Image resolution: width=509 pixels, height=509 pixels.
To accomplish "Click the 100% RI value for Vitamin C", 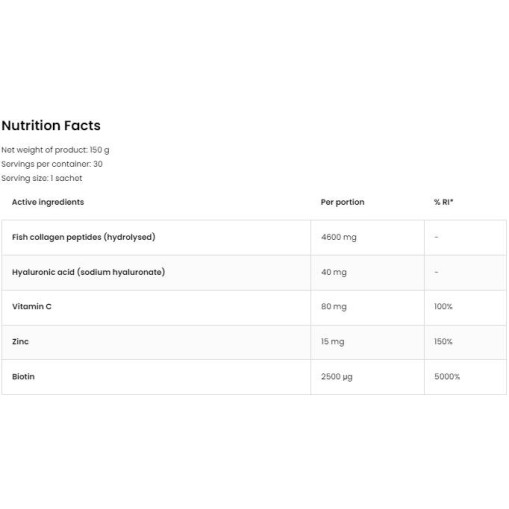I will pos(443,306).
